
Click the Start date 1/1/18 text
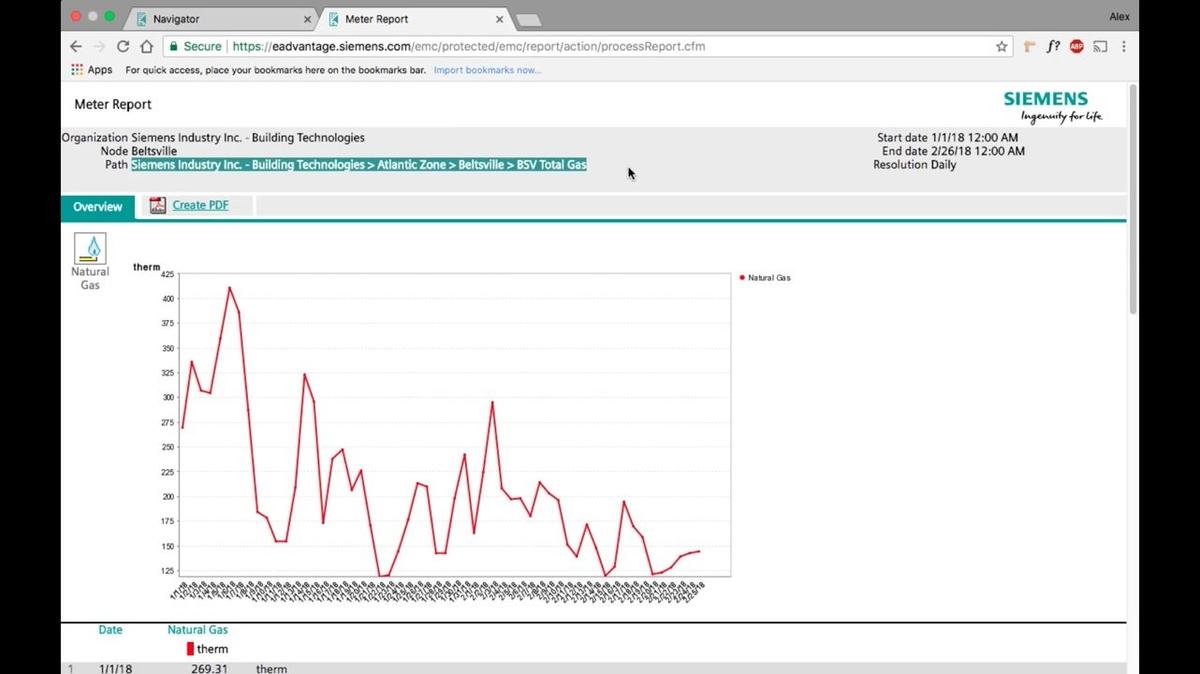pyautogui.click(x=948, y=138)
